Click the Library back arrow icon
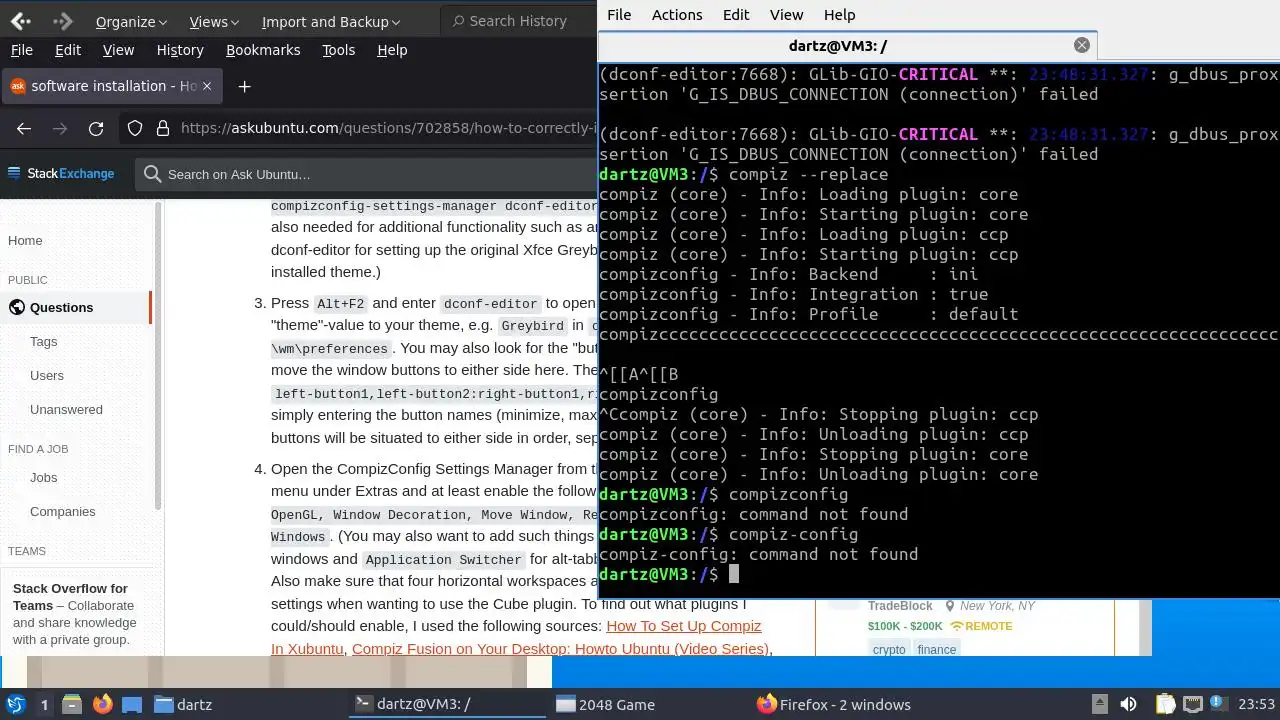1280x720 pixels. (x=20, y=21)
